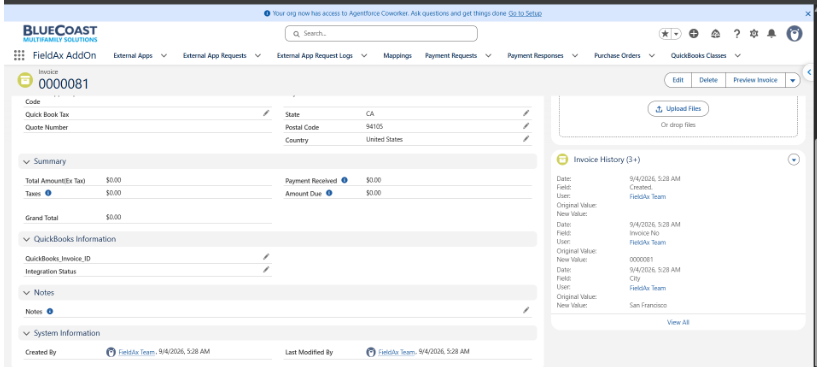Click the favorites star icon

665,33
